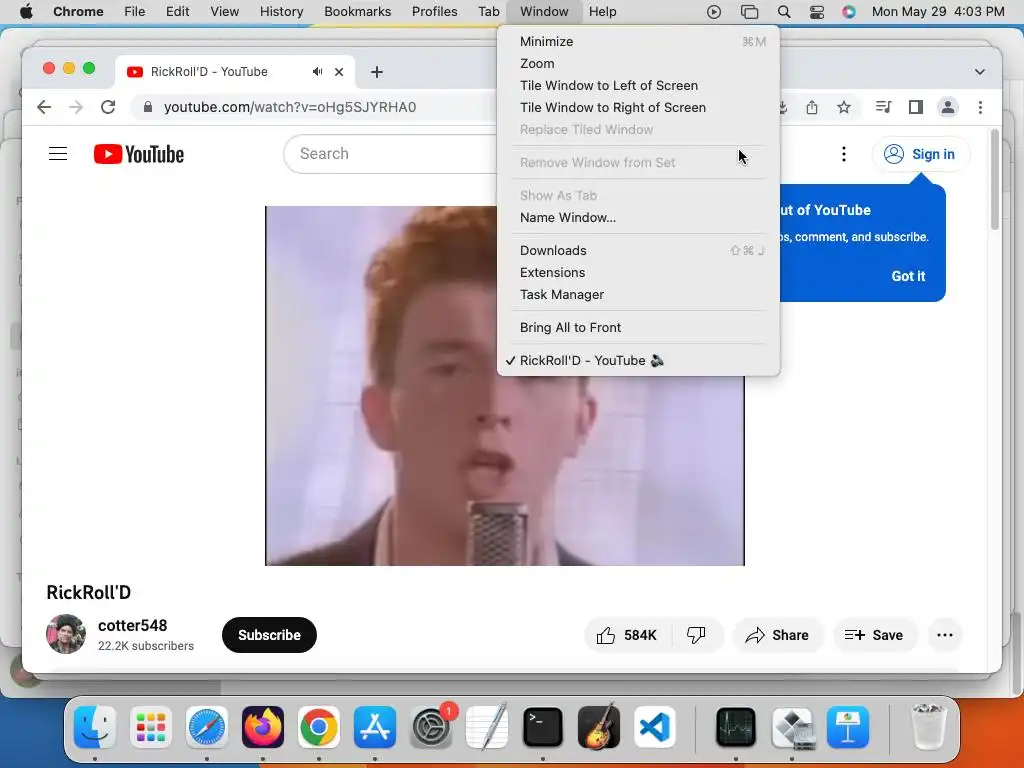Close the RickRoll'D - YouTube tab
Screen dimensions: 1024x768
339,72
